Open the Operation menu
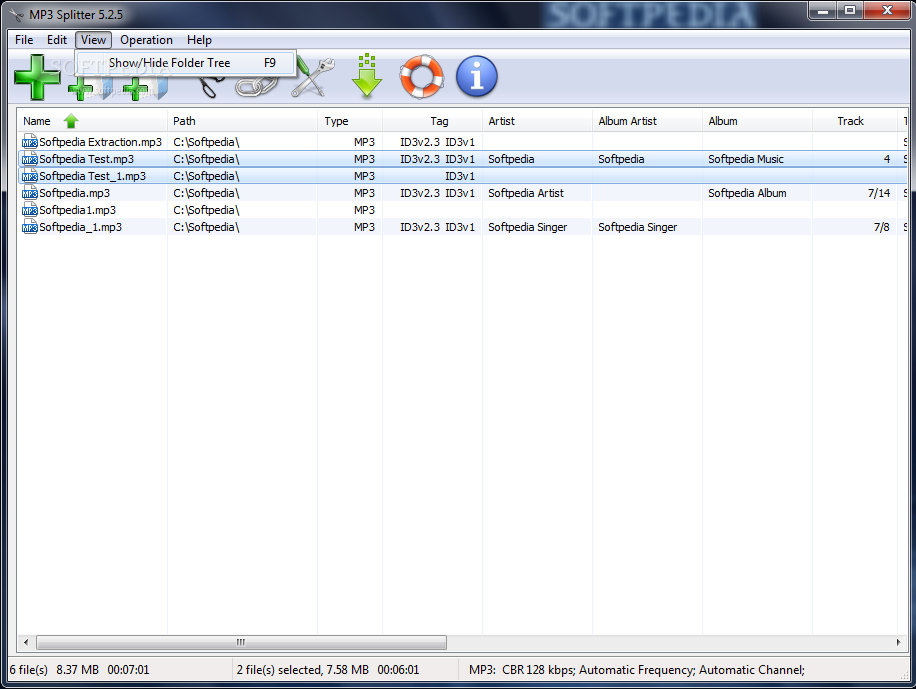916x689 pixels. coord(146,40)
